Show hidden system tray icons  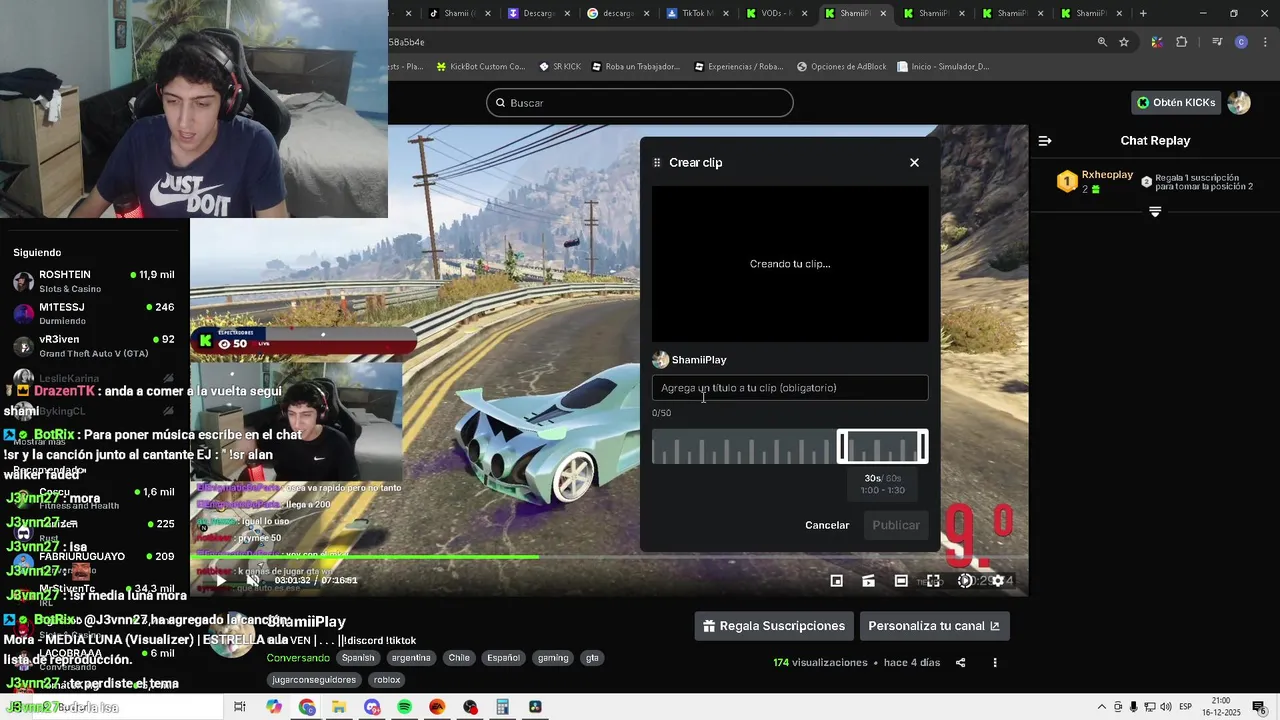click(x=1101, y=707)
